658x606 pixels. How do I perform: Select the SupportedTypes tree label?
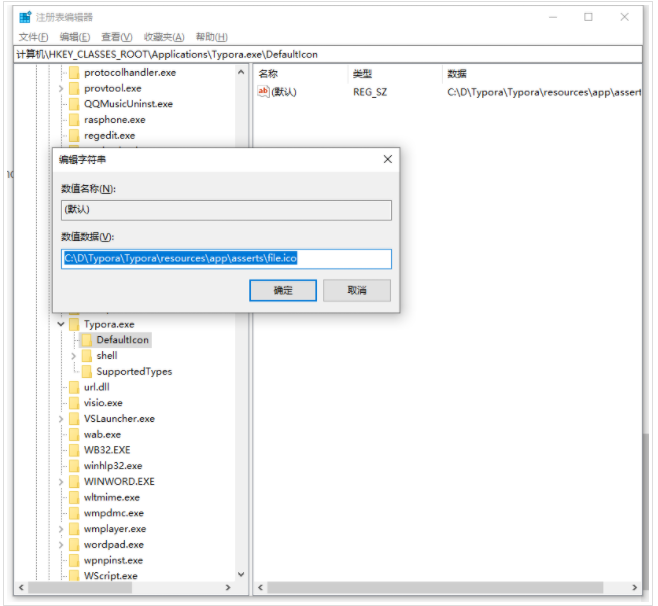134,371
